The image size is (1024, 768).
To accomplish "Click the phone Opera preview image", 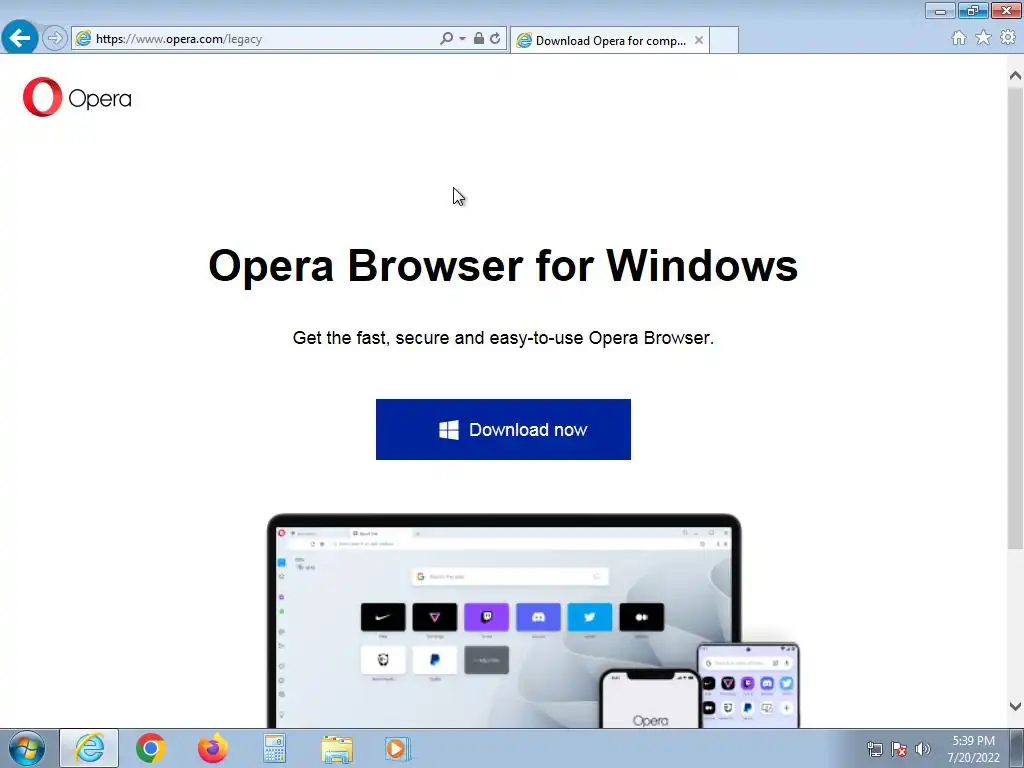I will coord(650,699).
